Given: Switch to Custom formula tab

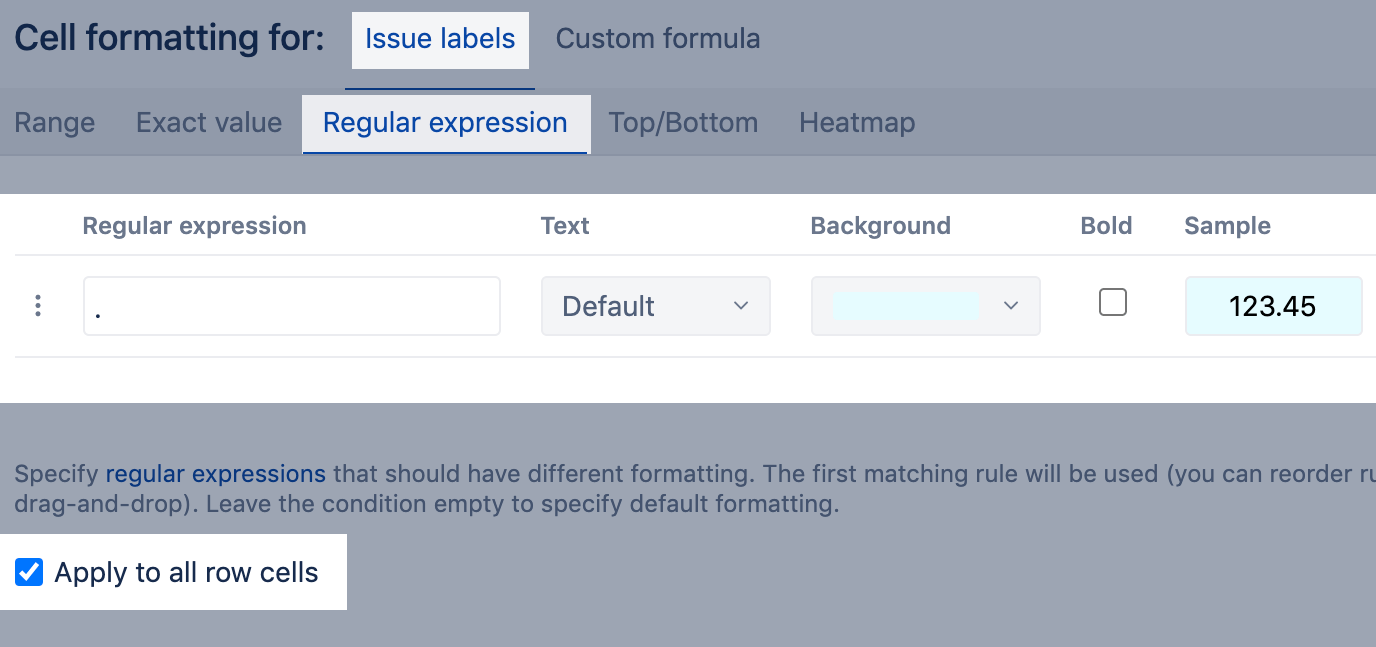Looking at the screenshot, I should (x=658, y=39).
